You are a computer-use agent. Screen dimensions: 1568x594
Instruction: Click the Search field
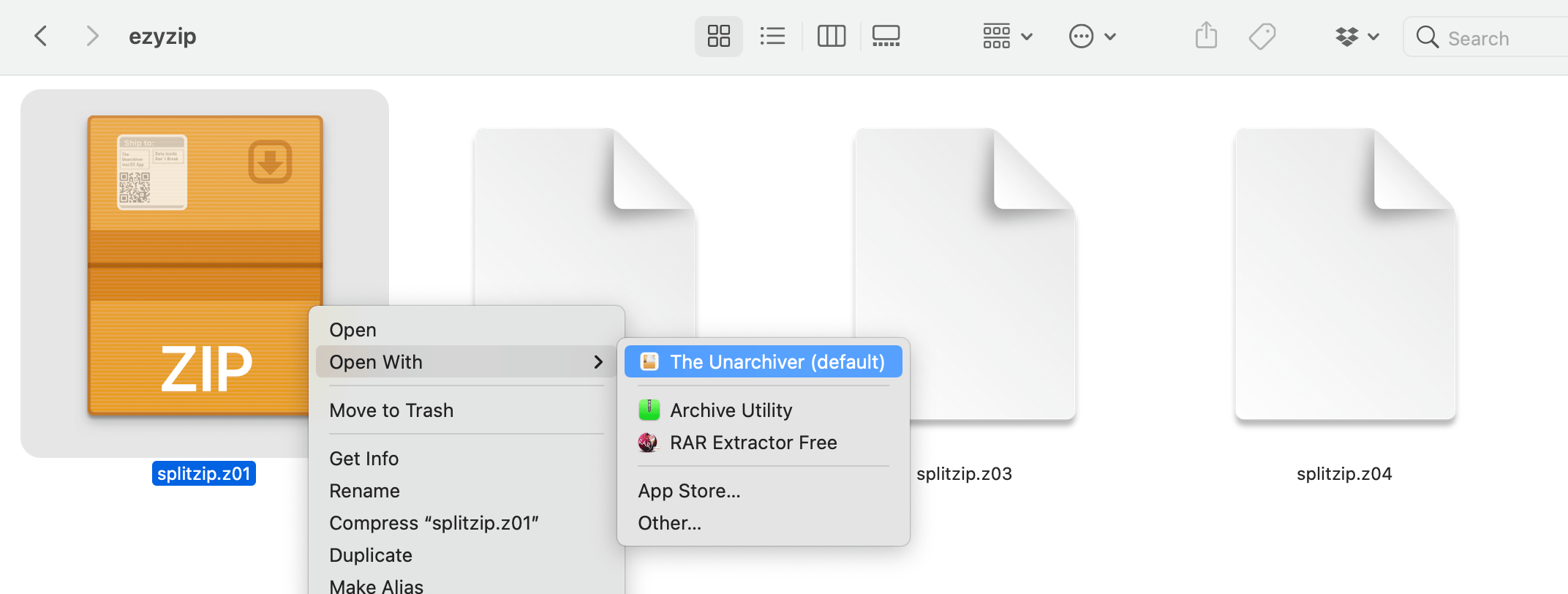click(x=1486, y=37)
